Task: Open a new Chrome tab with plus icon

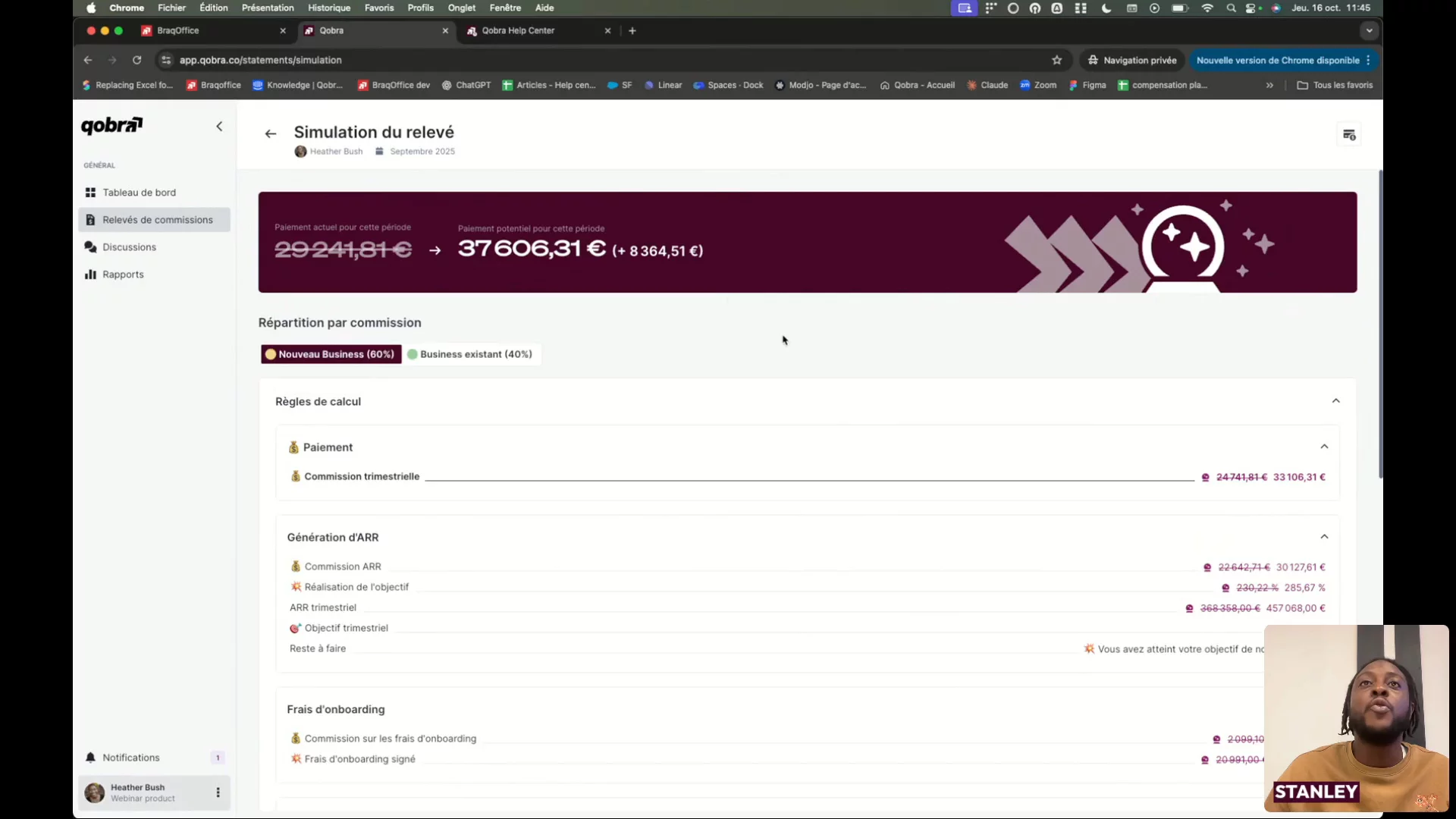Action: 632,30
